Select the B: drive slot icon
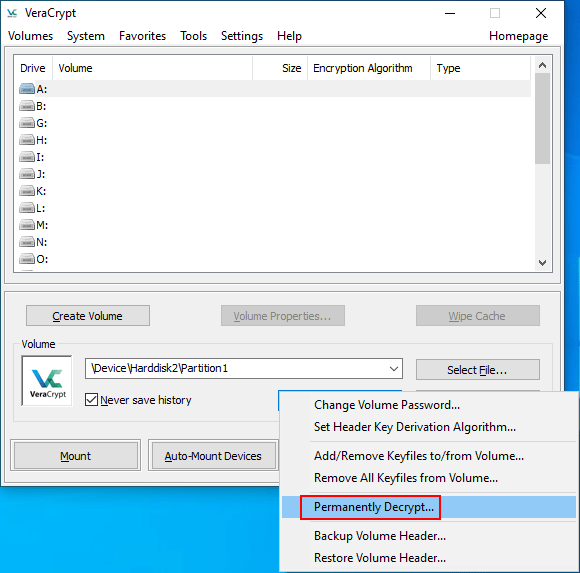Screen dimensions: 580x573 (x=27, y=106)
